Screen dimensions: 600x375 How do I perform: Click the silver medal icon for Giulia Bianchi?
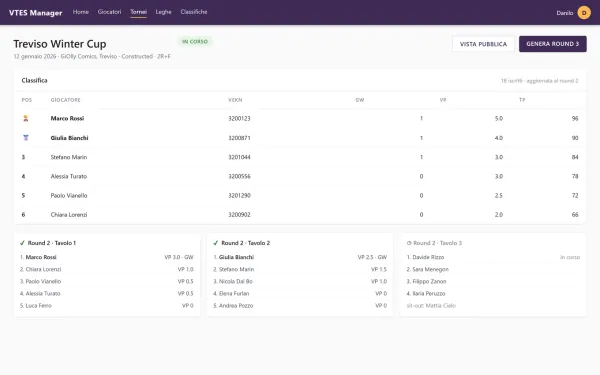pyautogui.click(x=26, y=138)
